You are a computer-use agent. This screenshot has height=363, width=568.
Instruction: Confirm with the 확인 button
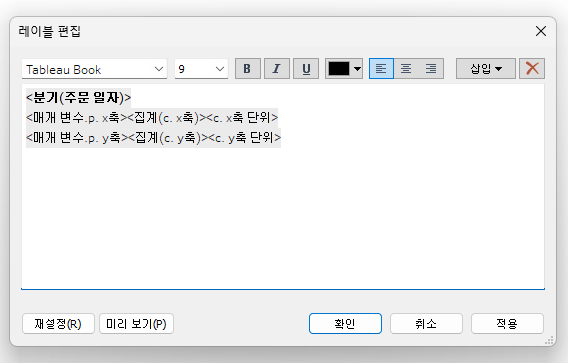pyautogui.click(x=345, y=324)
